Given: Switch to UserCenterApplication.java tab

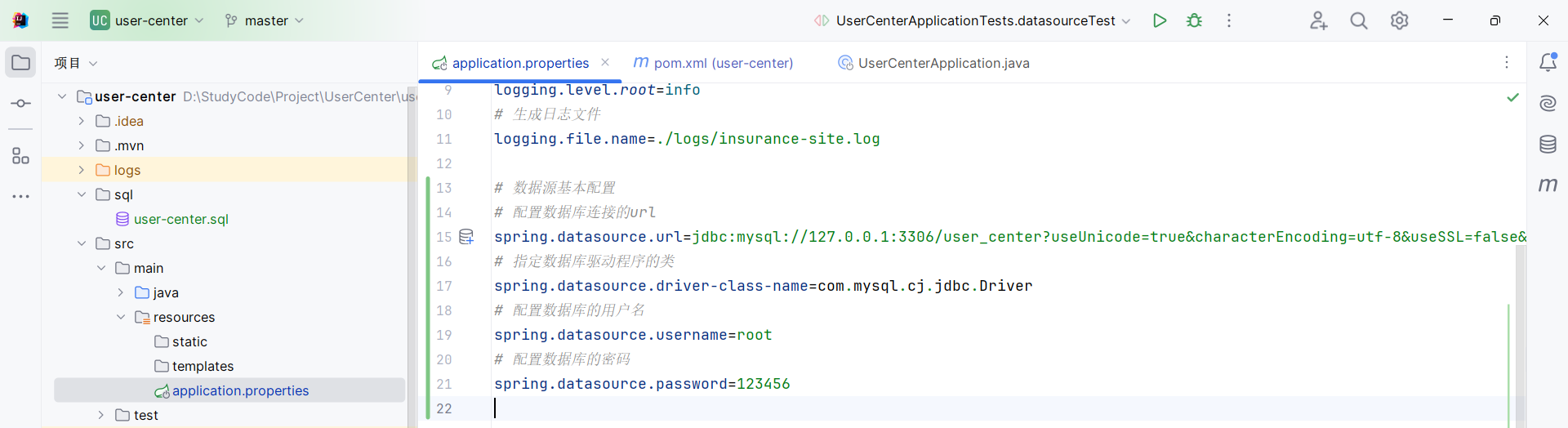Looking at the screenshot, I should tap(933, 63).
